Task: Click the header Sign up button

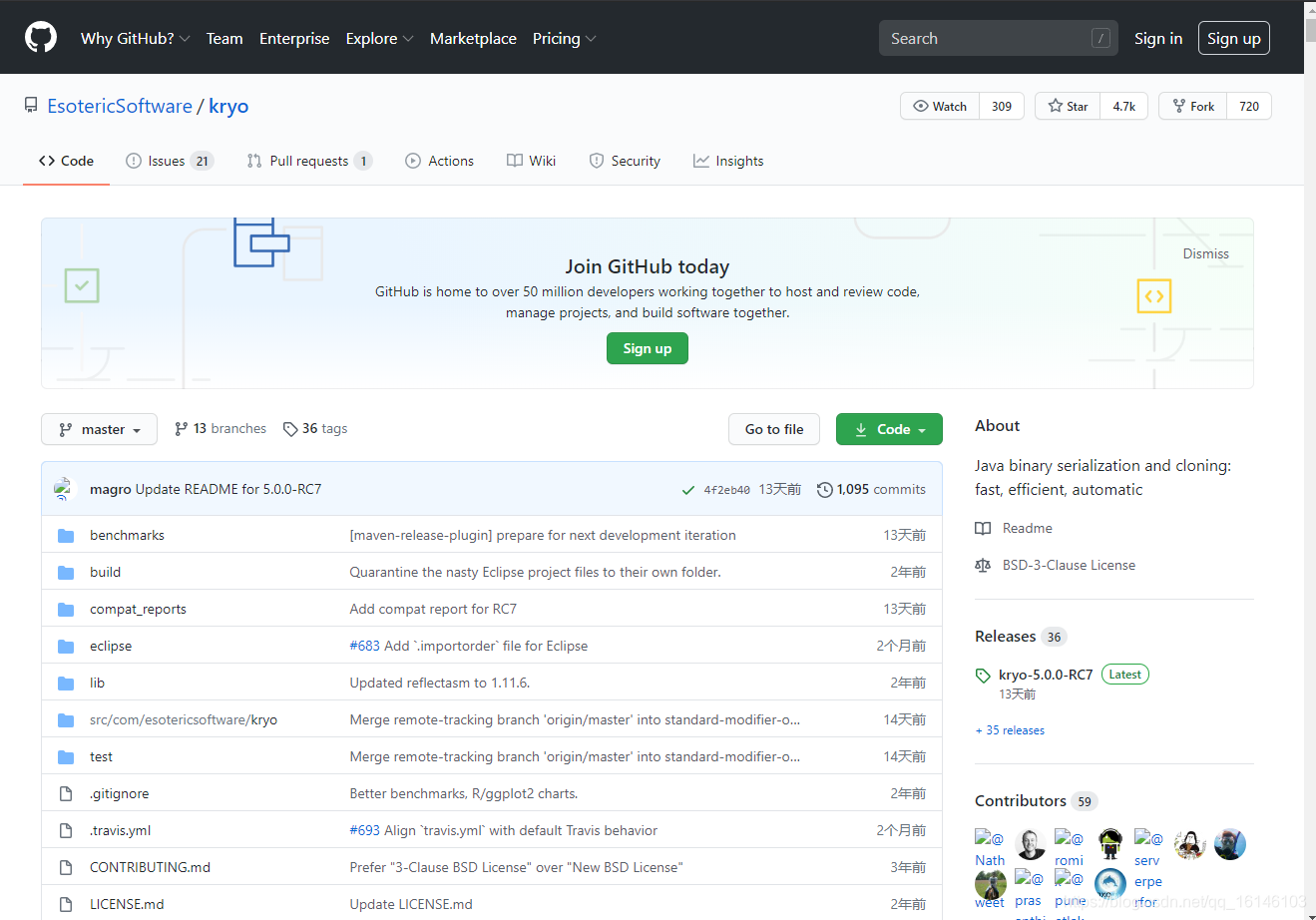Action: click(x=1234, y=38)
